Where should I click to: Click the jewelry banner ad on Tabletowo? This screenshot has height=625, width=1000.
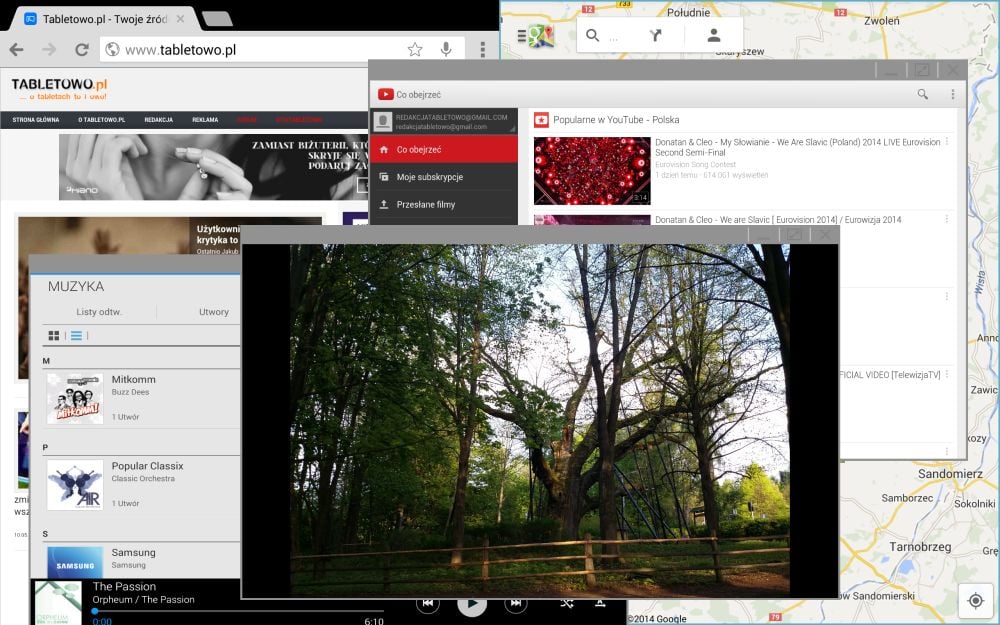click(214, 166)
